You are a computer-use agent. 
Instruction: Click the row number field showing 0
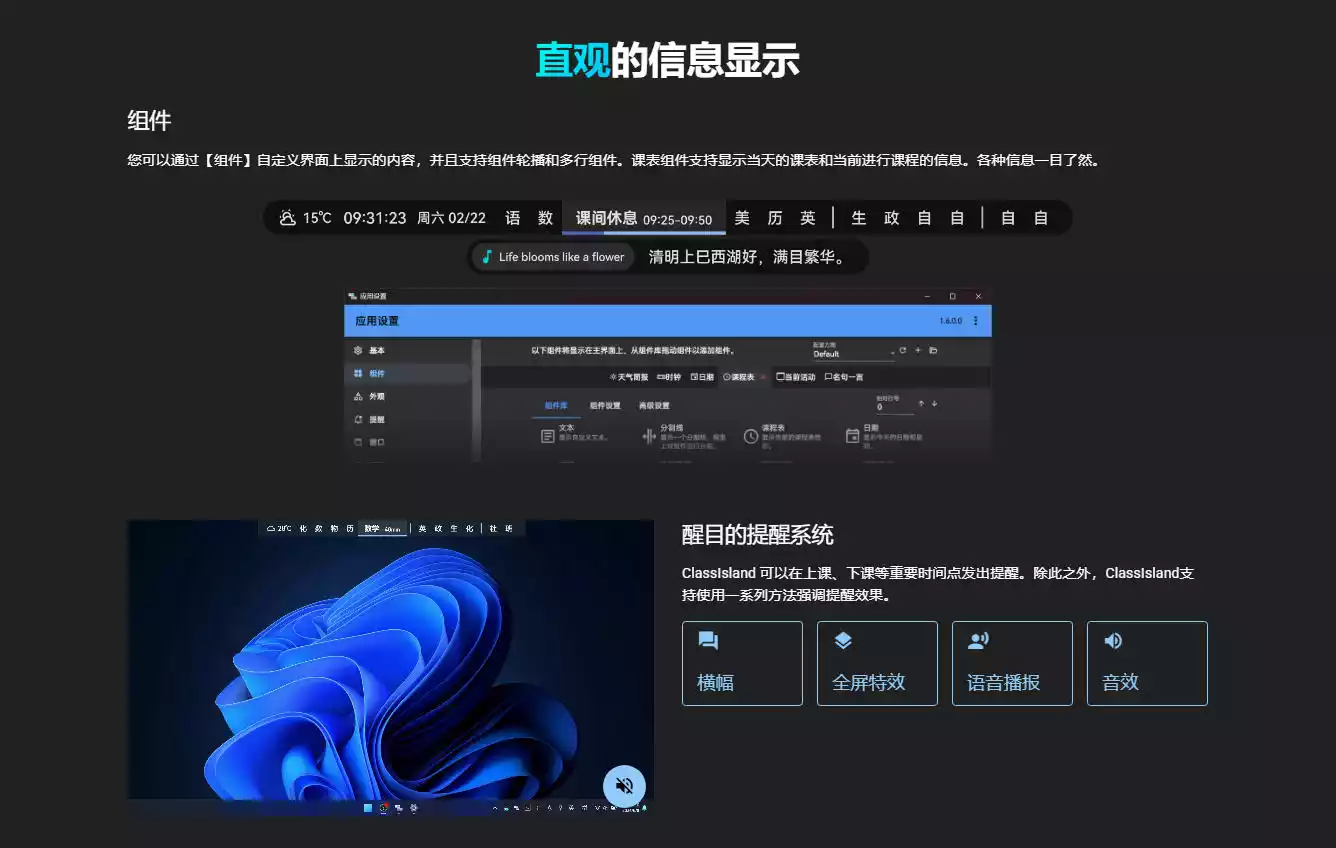[894, 407]
